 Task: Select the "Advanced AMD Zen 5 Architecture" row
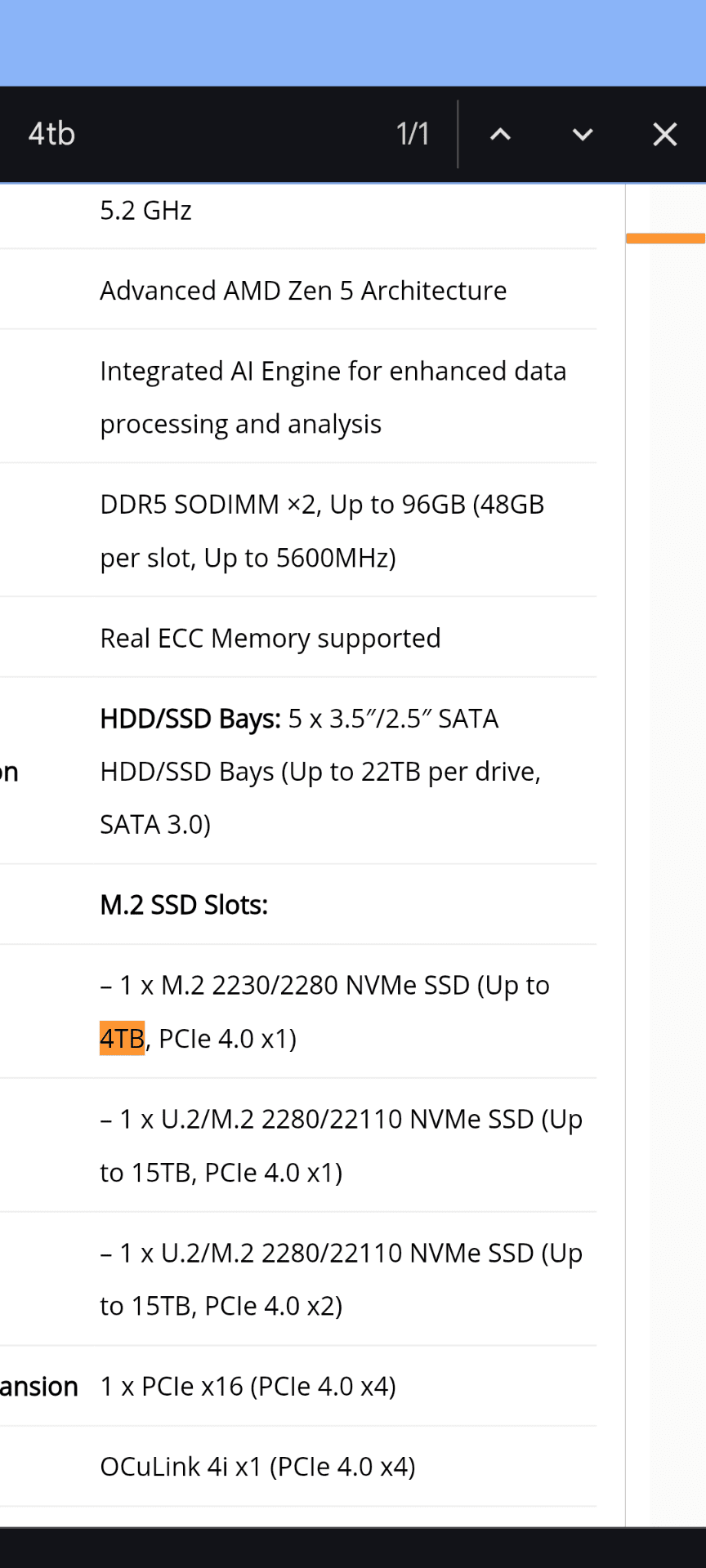click(x=303, y=291)
